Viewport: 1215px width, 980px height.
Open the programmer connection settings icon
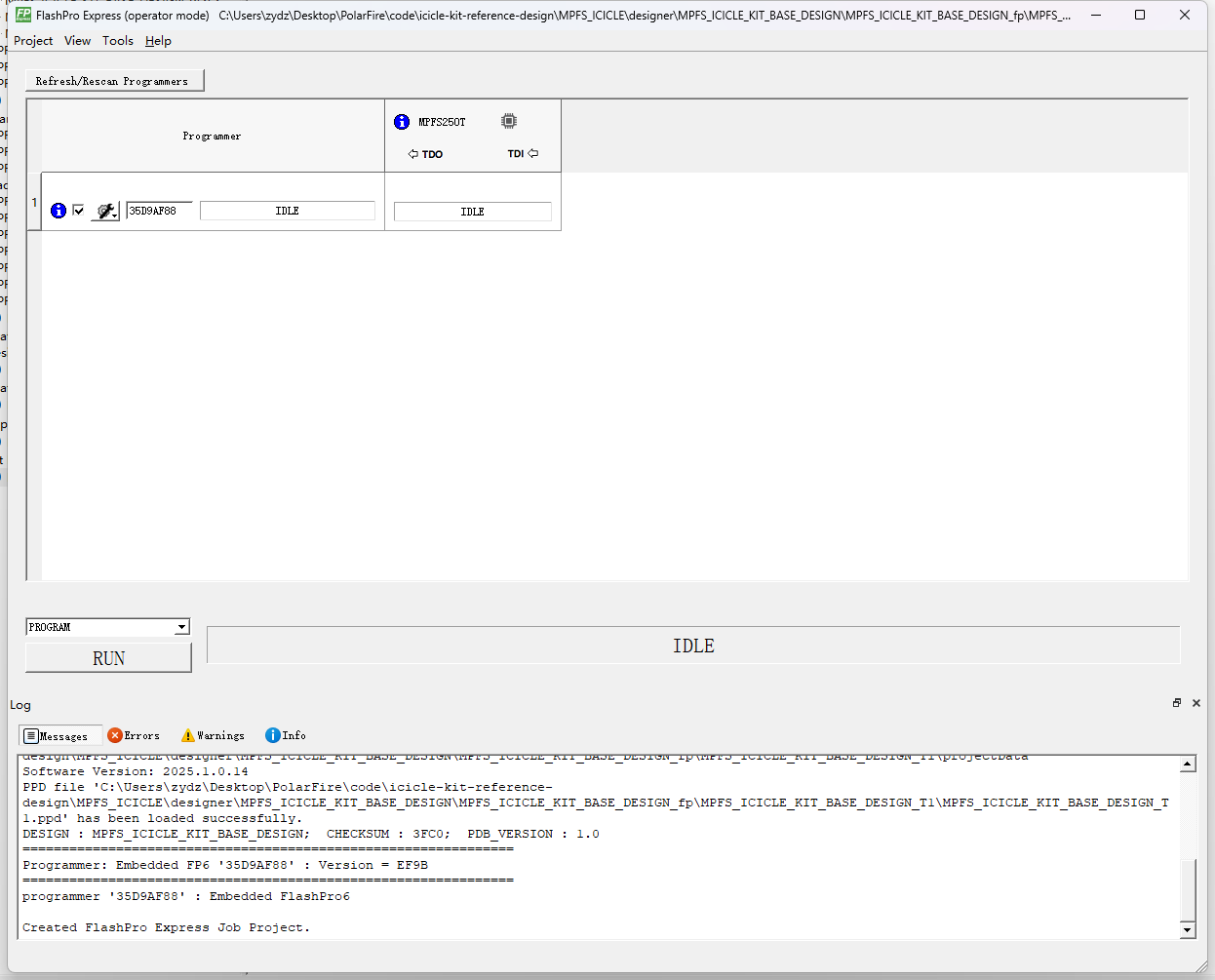pyautogui.click(x=105, y=211)
